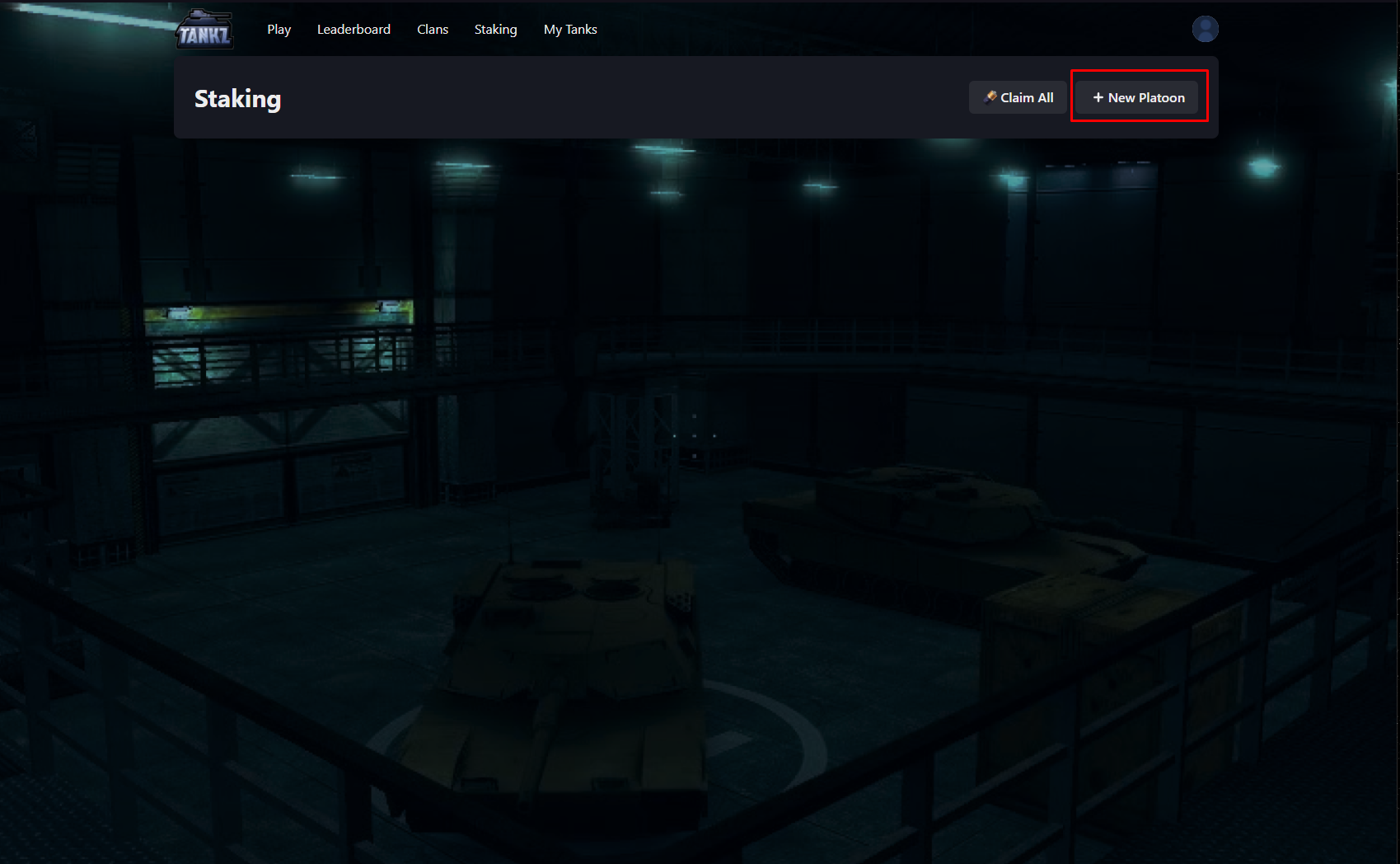This screenshot has height=864, width=1400.
Task: Click the Claim All button
Action: point(1018,97)
